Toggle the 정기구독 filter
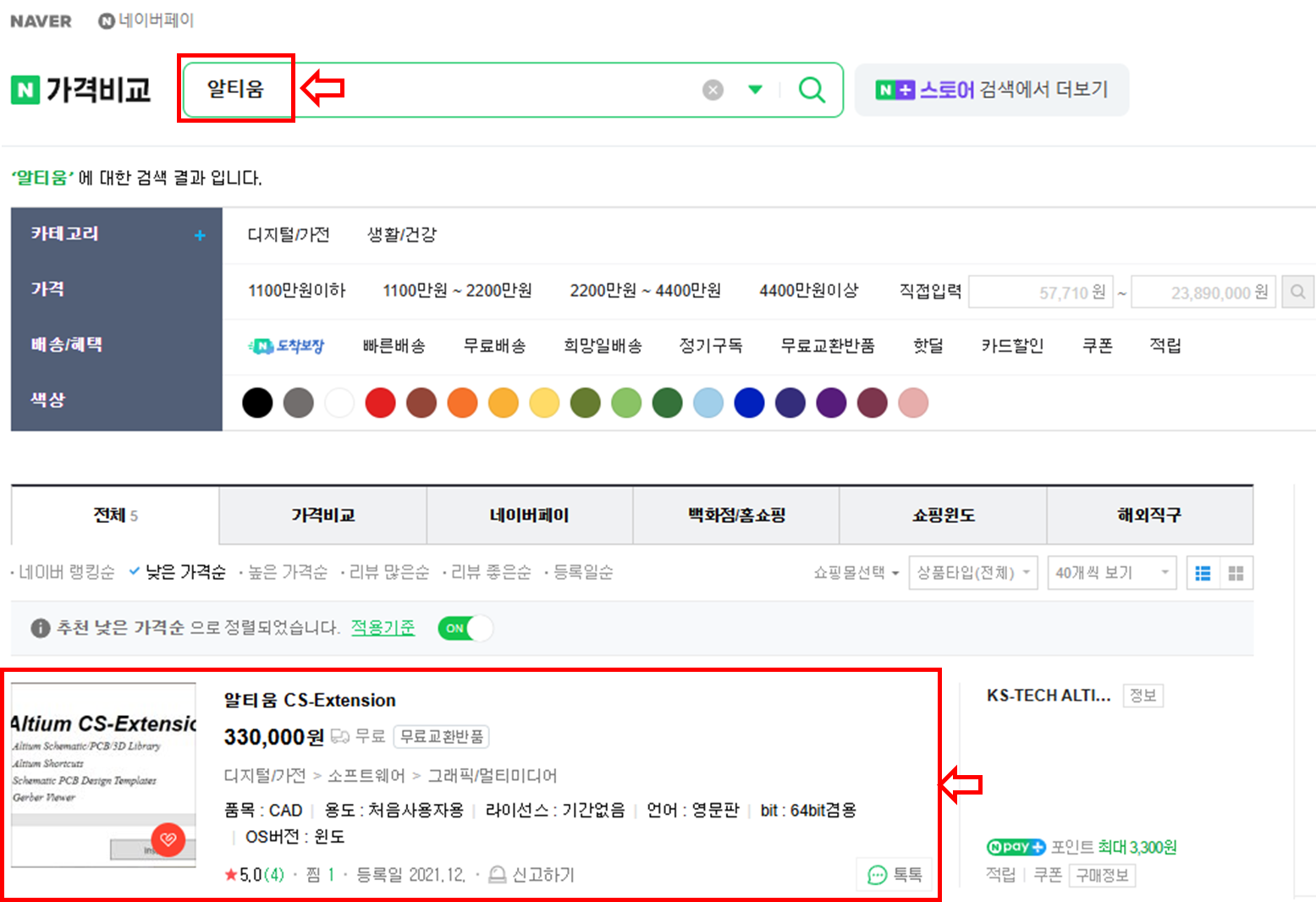1316x902 pixels. [711, 345]
